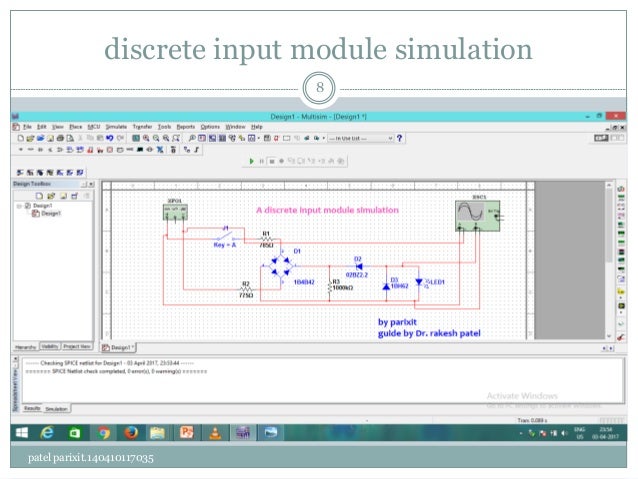This screenshot has height=479, width=638.
Task: Open the File menu
Action: 27,127
